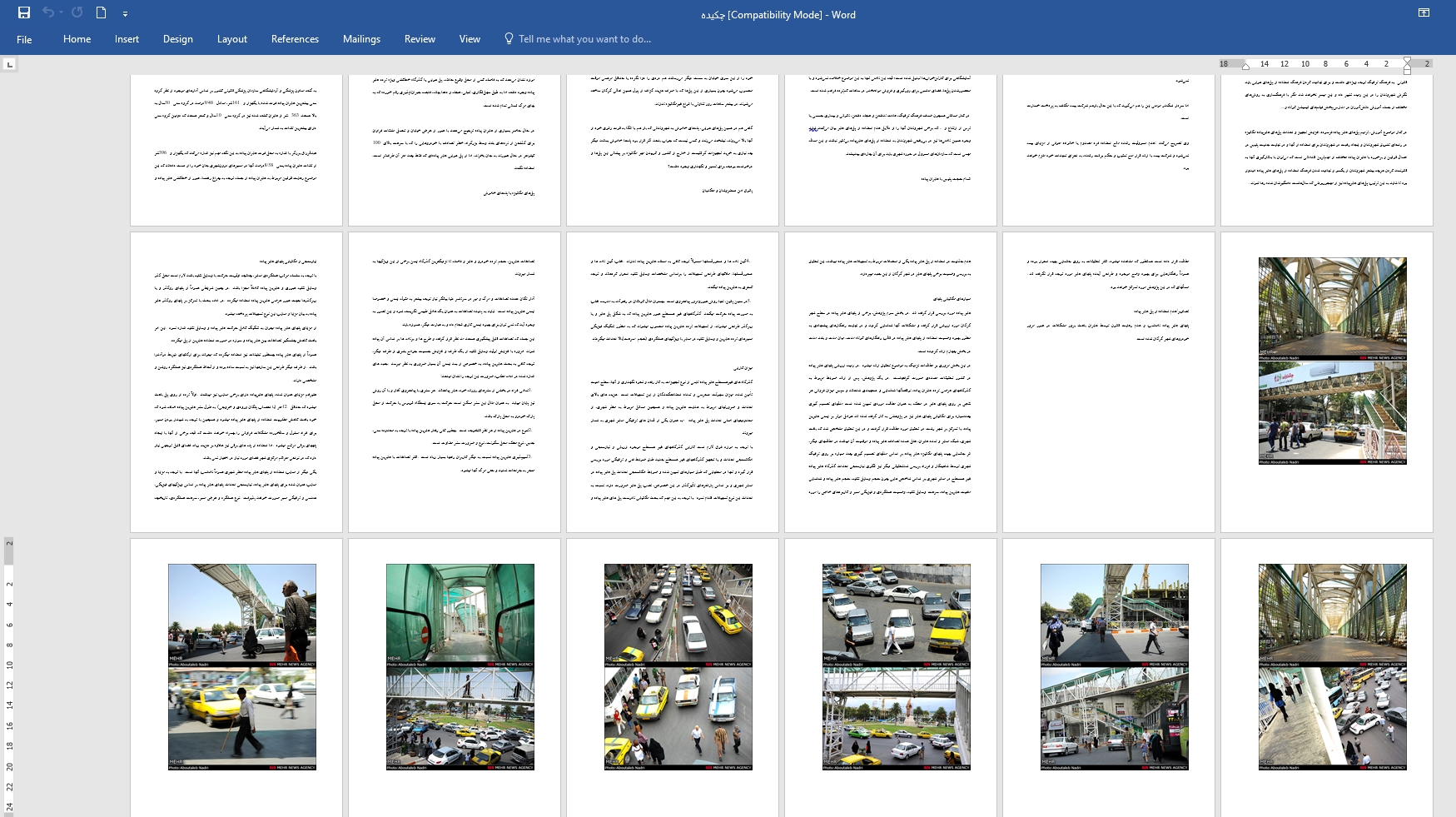Click the Repeat/Redo icon
The height and width of the screenshot is (817, 1456).
pyautogui.click(x=77, y=12)
